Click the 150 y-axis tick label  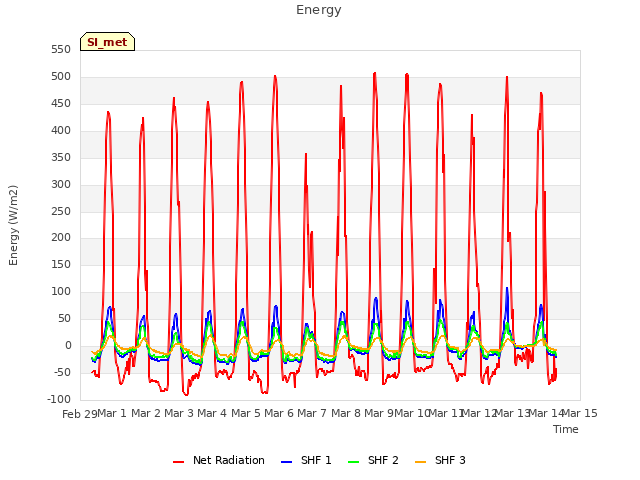61,264
